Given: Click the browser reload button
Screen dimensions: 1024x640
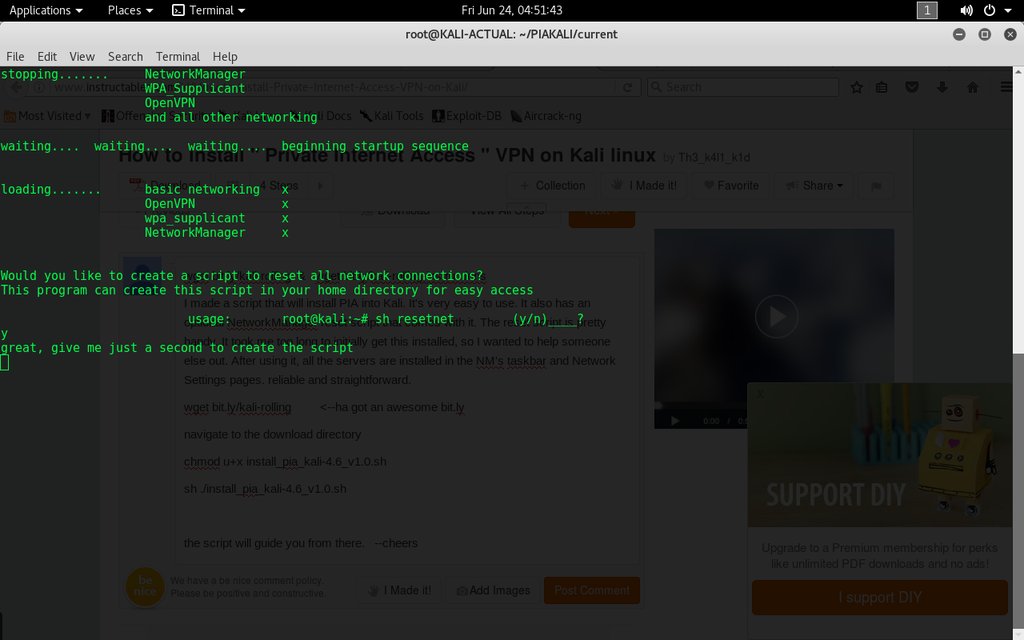Looking at the screenshot, I should click(x=627, y=88).
